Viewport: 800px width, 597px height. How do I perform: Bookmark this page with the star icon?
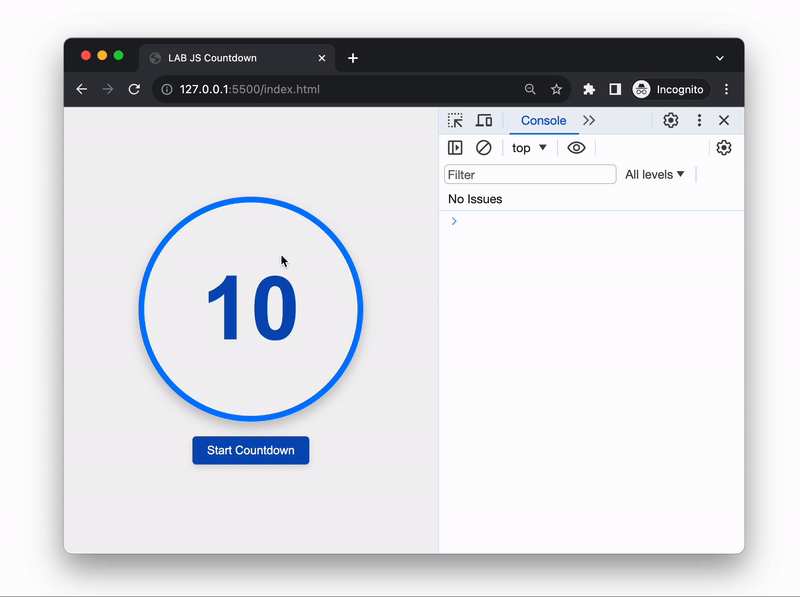coord(556,89)
